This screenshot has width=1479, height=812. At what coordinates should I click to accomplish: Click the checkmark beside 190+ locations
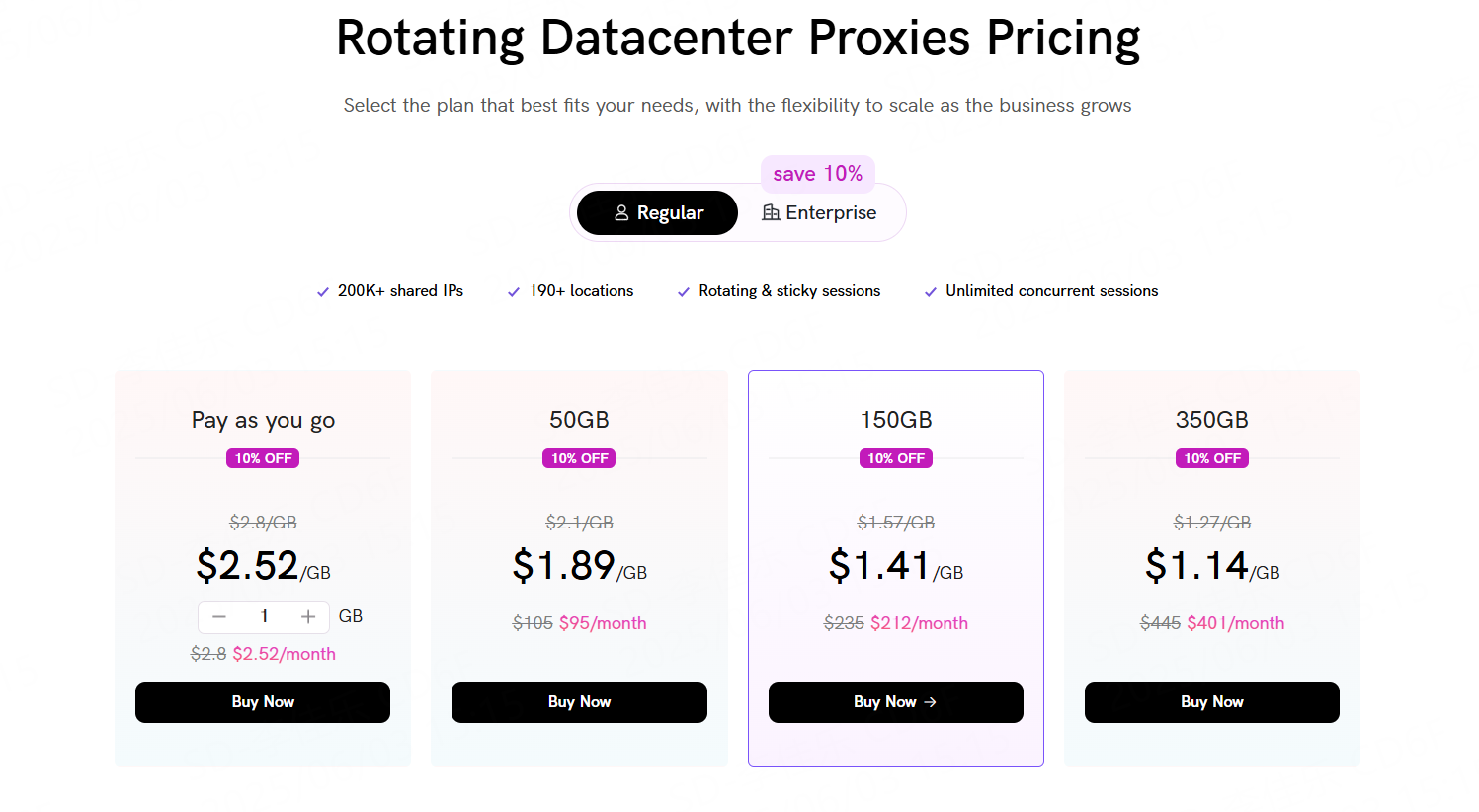point(514,292)
